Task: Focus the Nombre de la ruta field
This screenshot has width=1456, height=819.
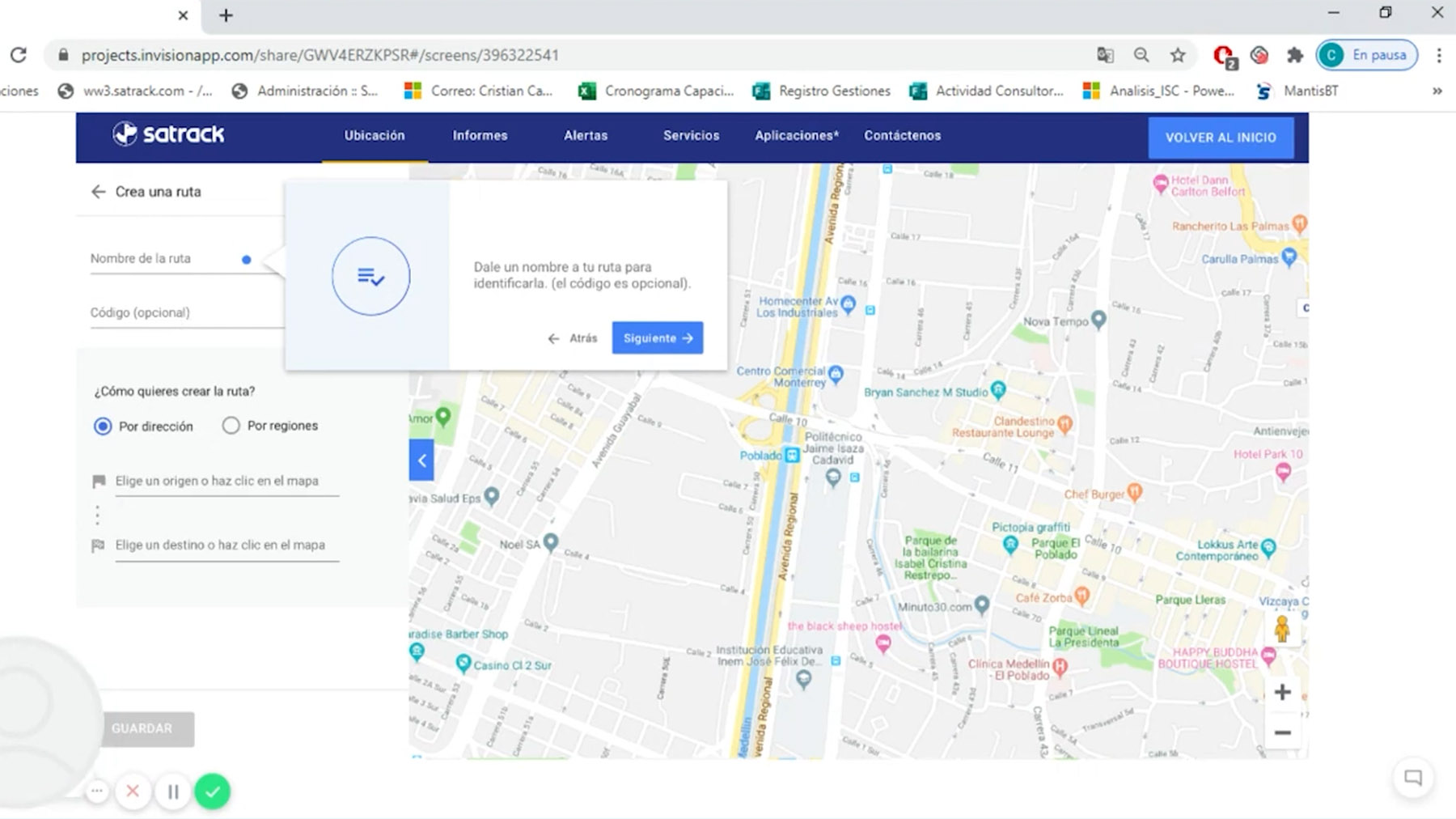Action: pyautogui.click(x=186, y=259)
